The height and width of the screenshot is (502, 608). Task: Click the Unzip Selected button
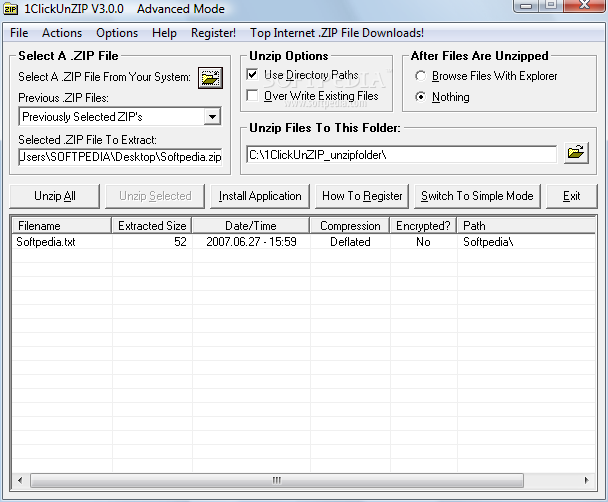pos(155,196)
